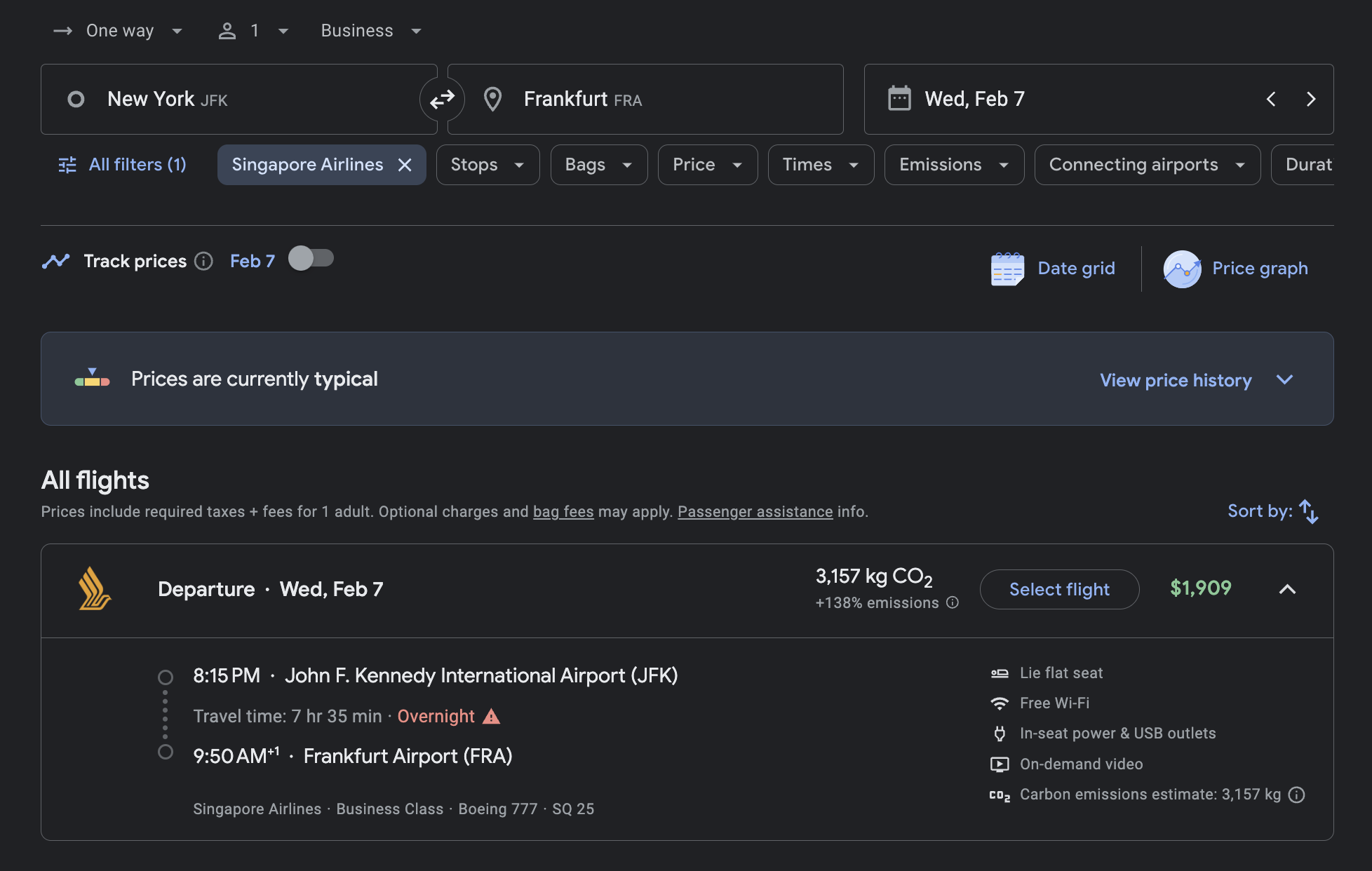1372x871 pixels.
Task: Open Connecting airports filter dropdown
Action: click(x=1147, y=165)
